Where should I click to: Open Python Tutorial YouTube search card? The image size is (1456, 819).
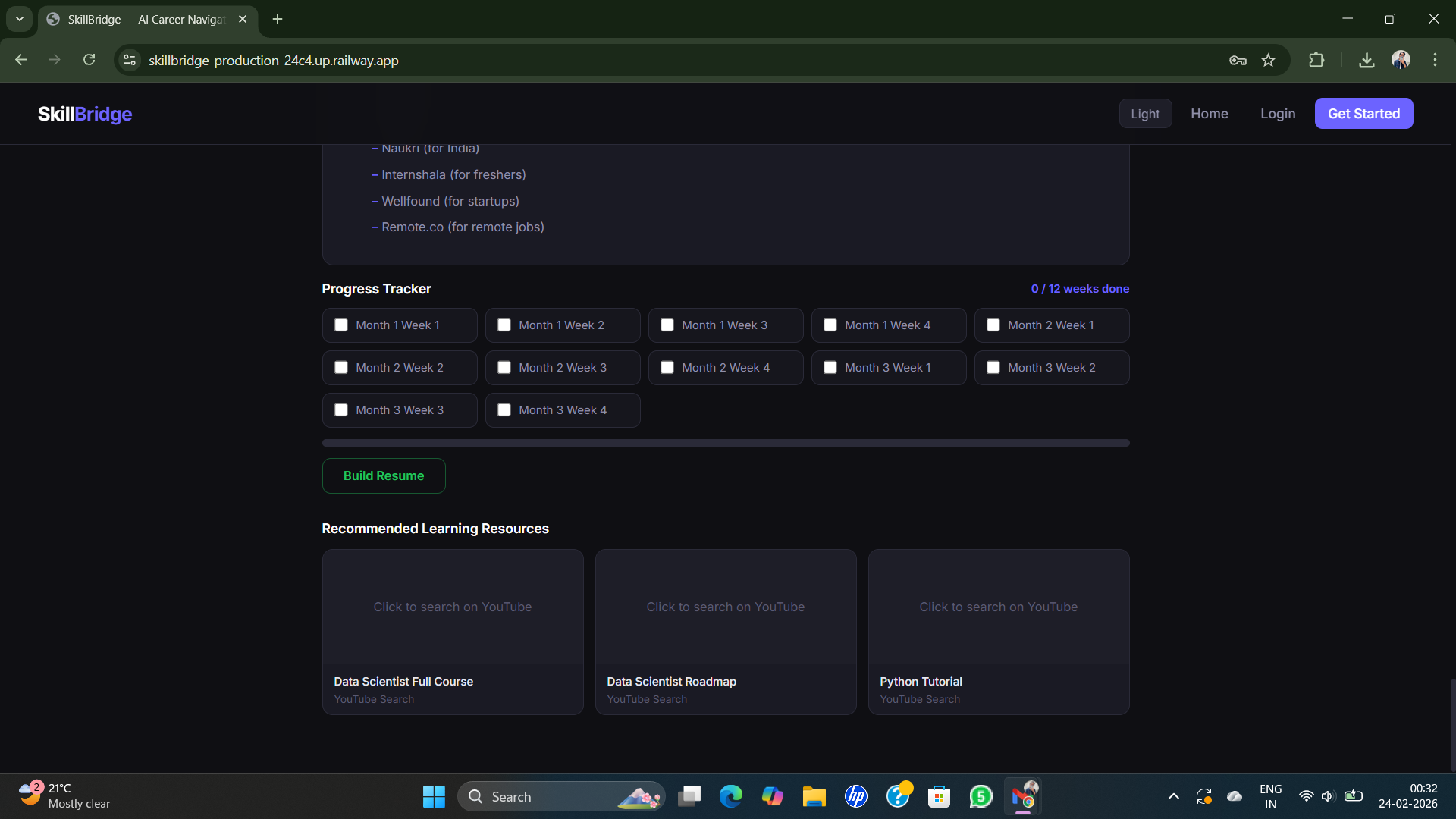click(998, 631)
